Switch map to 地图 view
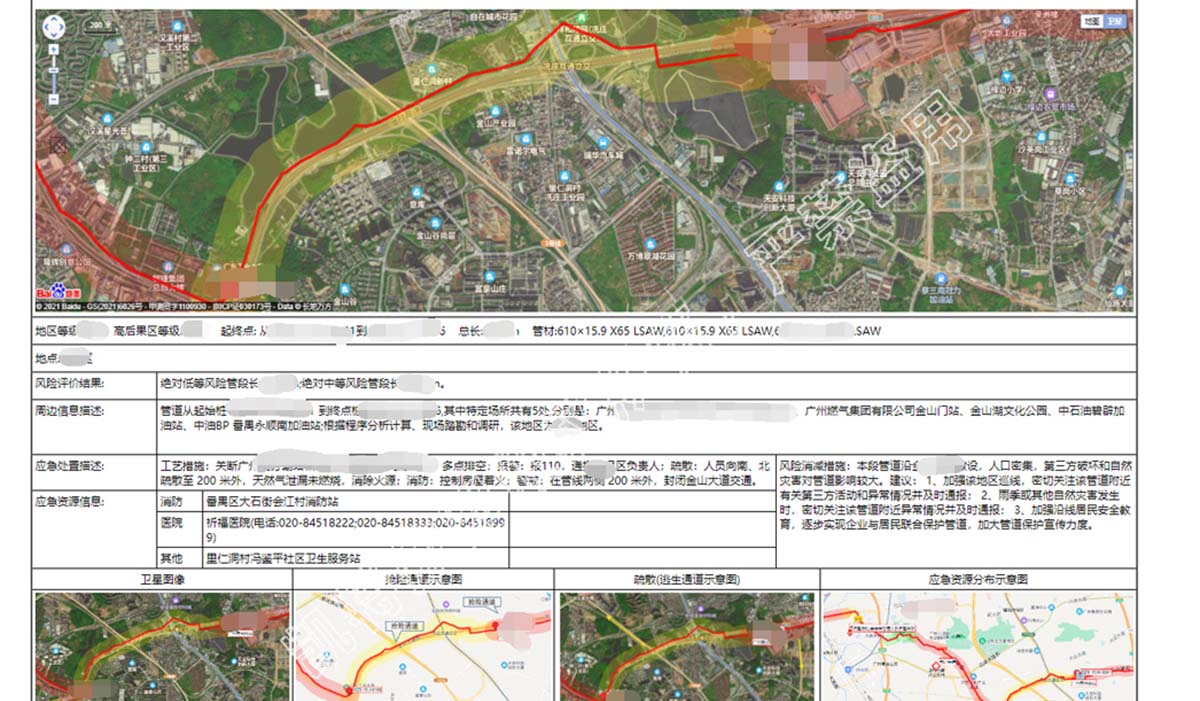1200x701 pixels. [x=1093, y=21]
